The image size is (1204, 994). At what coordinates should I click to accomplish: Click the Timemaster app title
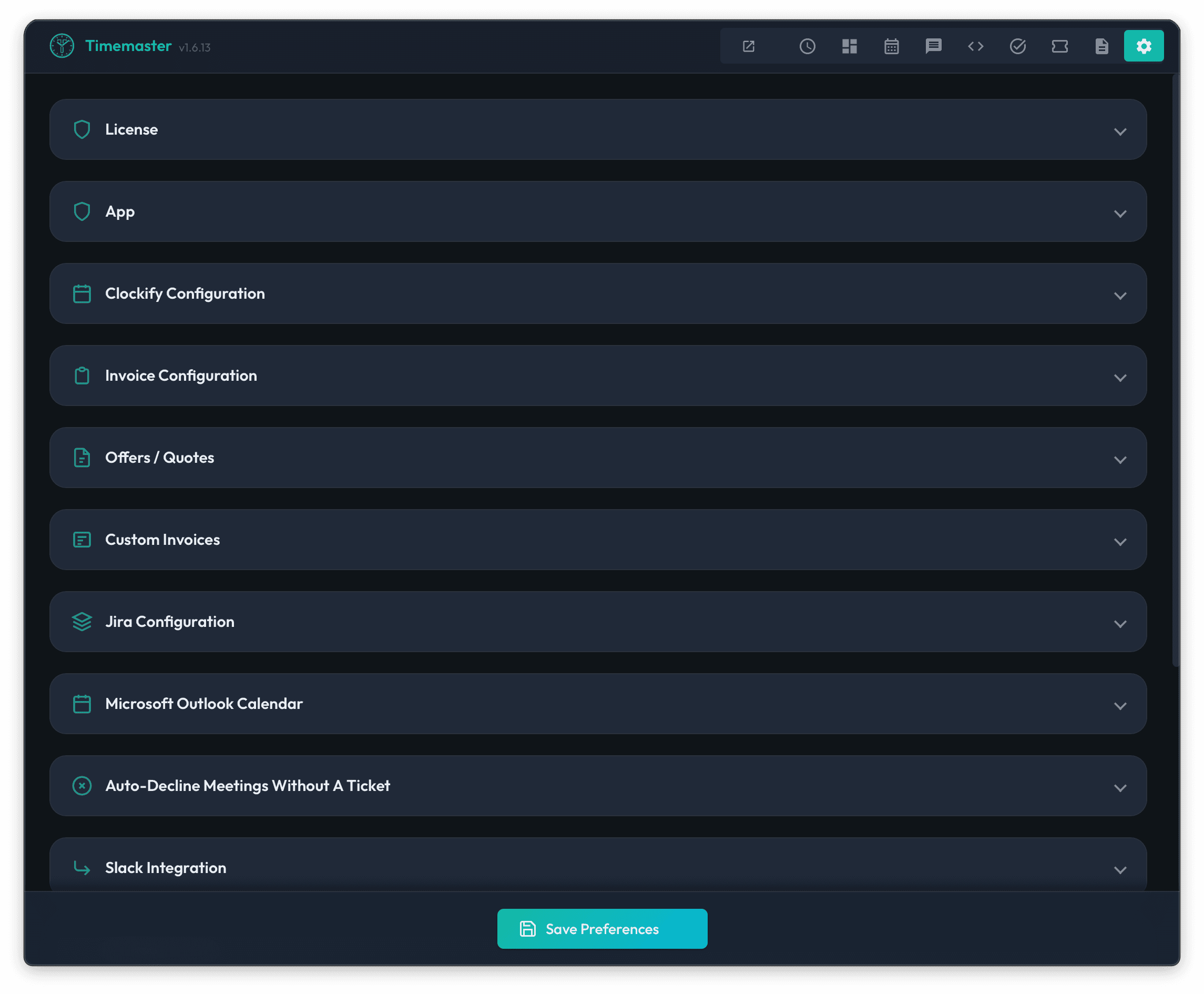click(128, 46)
